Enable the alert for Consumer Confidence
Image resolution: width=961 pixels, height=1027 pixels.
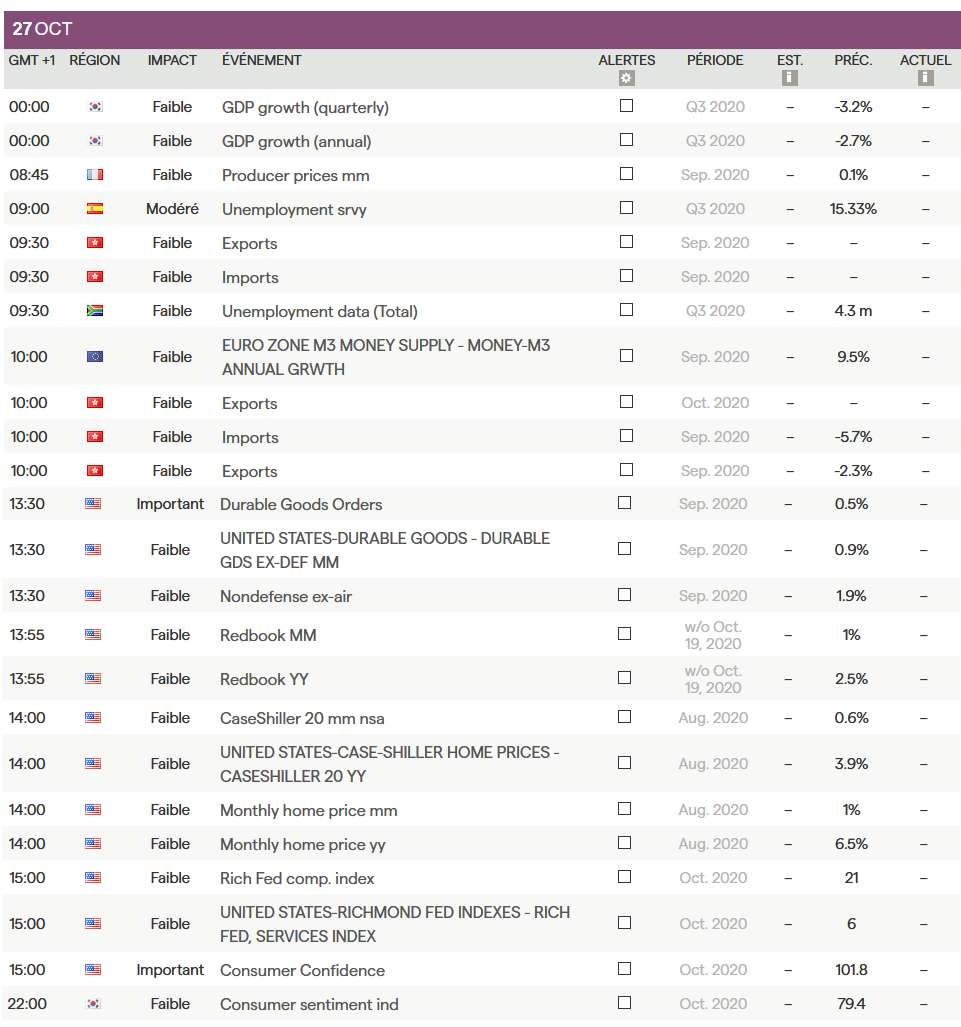[624, 968]
